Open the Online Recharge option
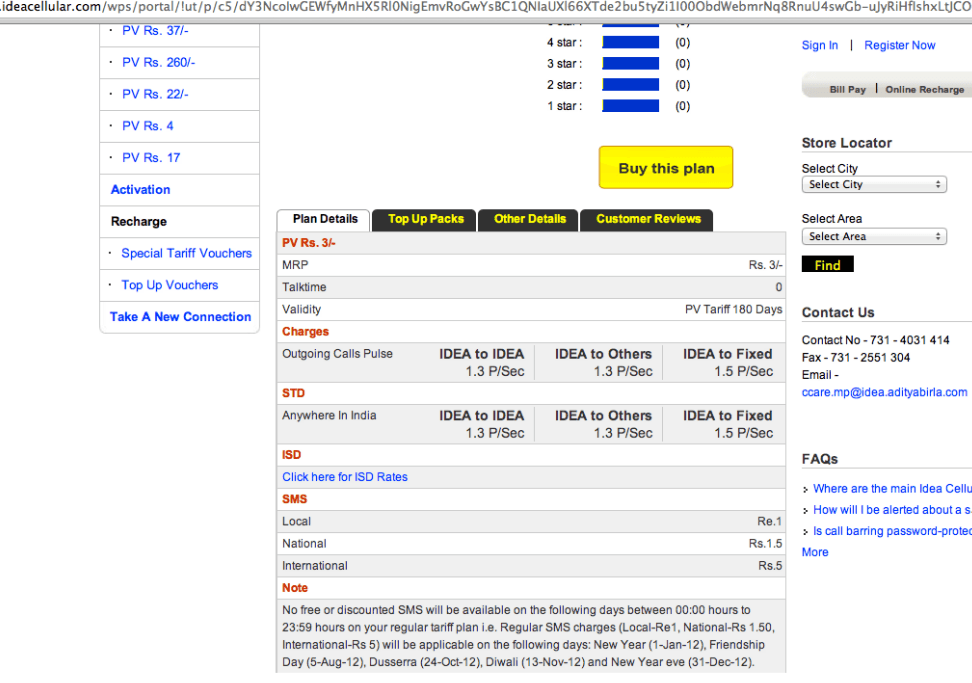This screenshot has width=972, height=683. (x=924, y=89)
